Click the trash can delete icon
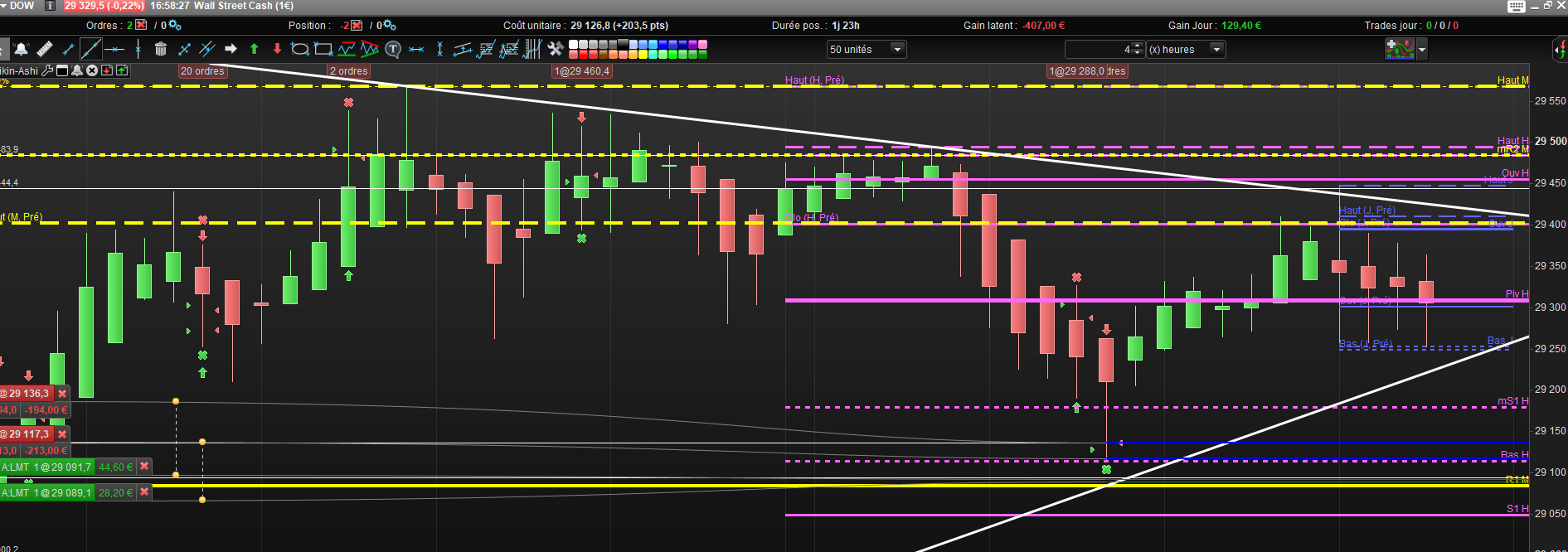This screenshot has width=1568, height=552. (161, 50)
